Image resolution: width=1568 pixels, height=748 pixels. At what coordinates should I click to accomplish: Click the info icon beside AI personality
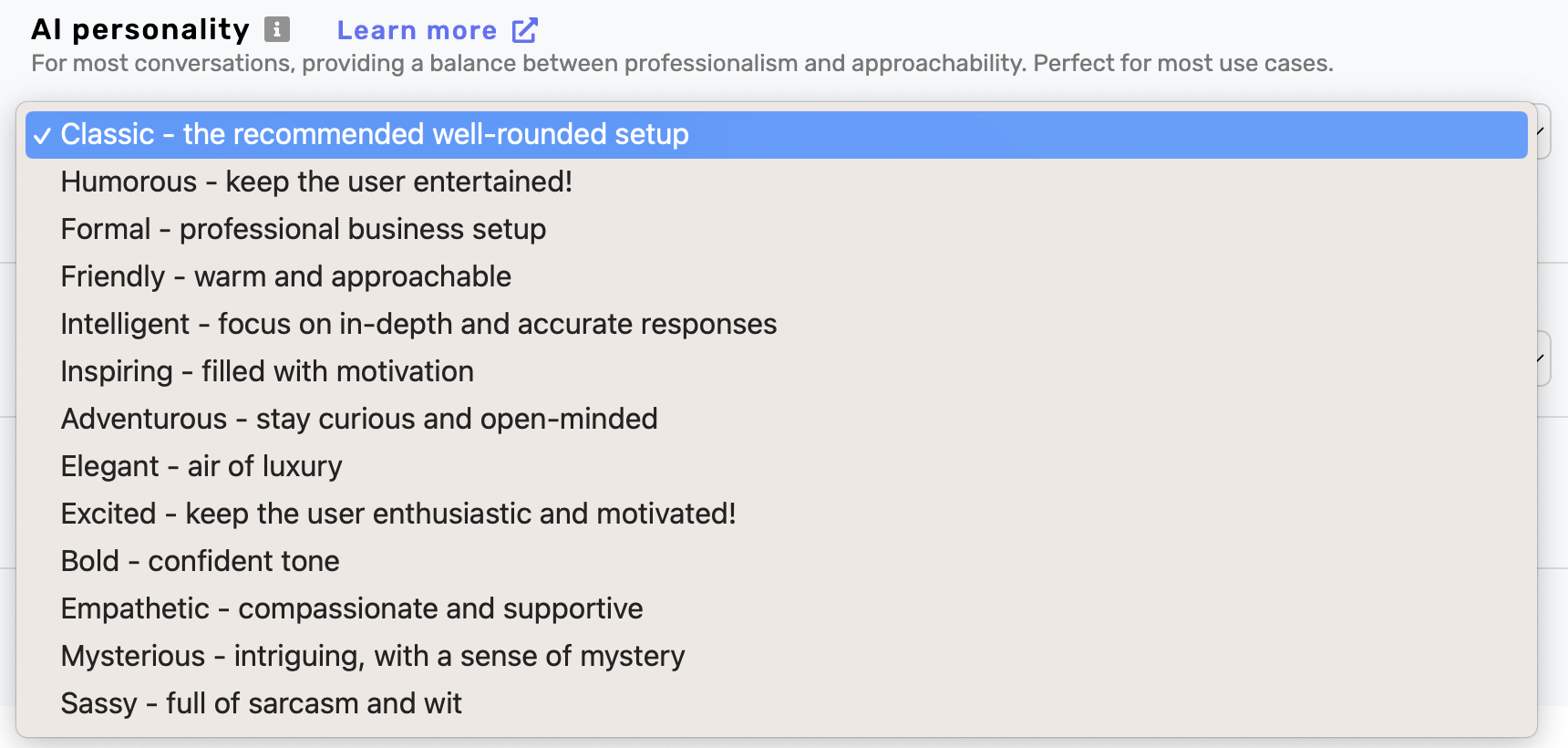point(276,28)
